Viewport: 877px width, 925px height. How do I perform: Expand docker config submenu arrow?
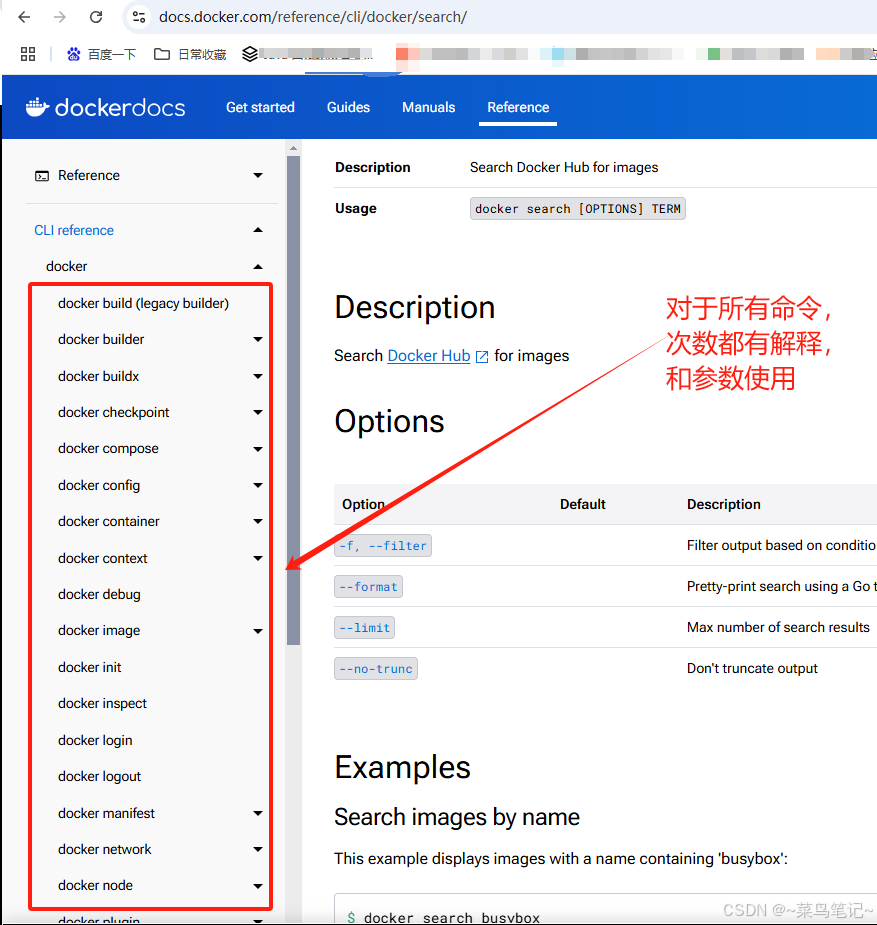(258, 486)
